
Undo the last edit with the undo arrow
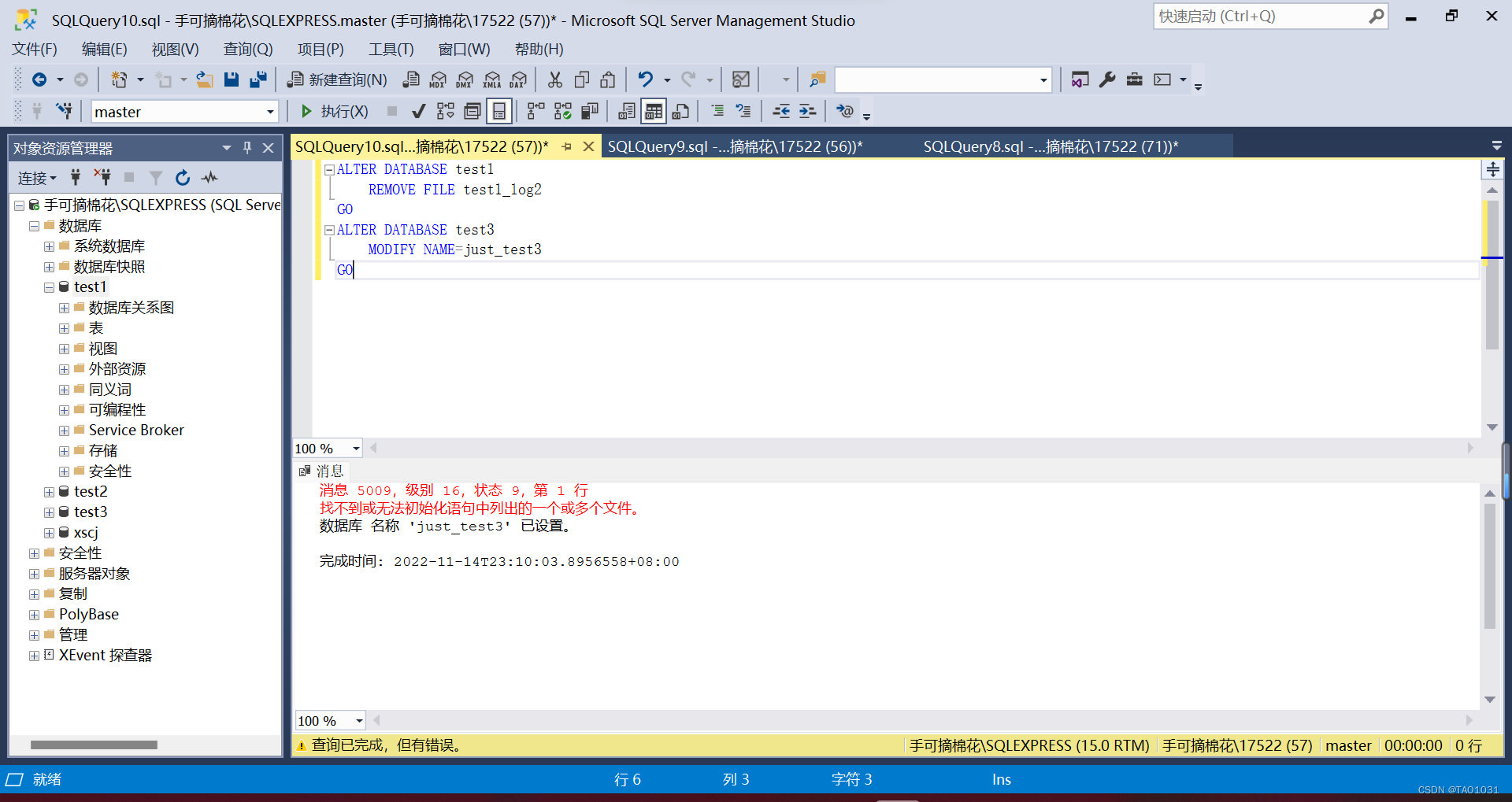645,79
